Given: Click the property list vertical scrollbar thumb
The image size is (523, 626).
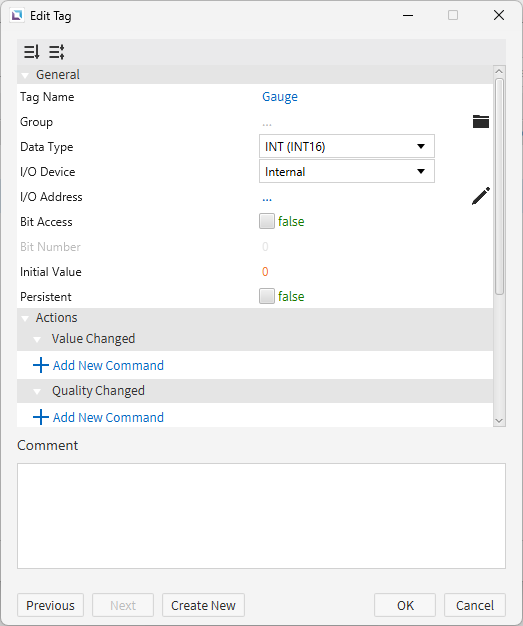Looking at the screenshot, I should coord(499,187).
